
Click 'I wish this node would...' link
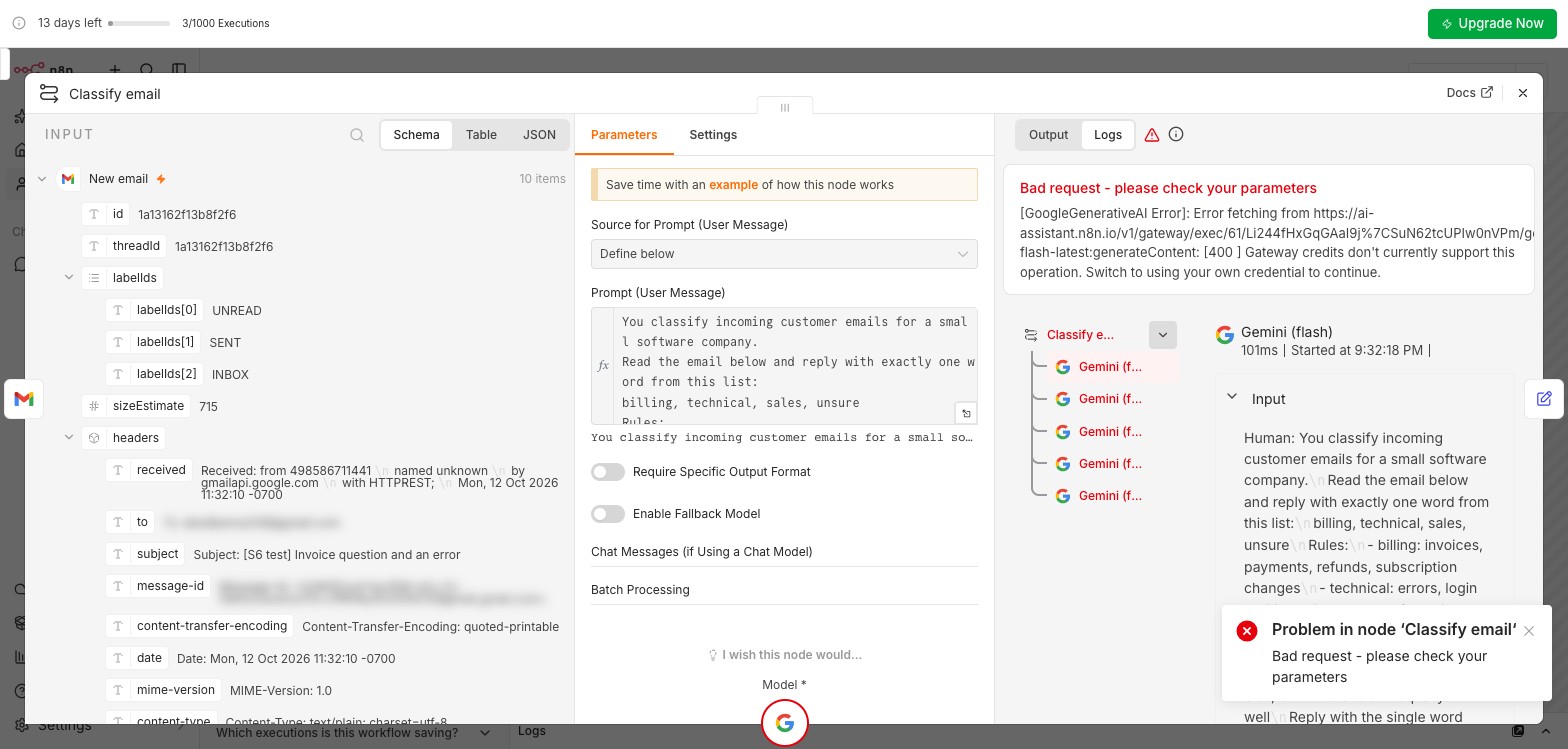785,655
